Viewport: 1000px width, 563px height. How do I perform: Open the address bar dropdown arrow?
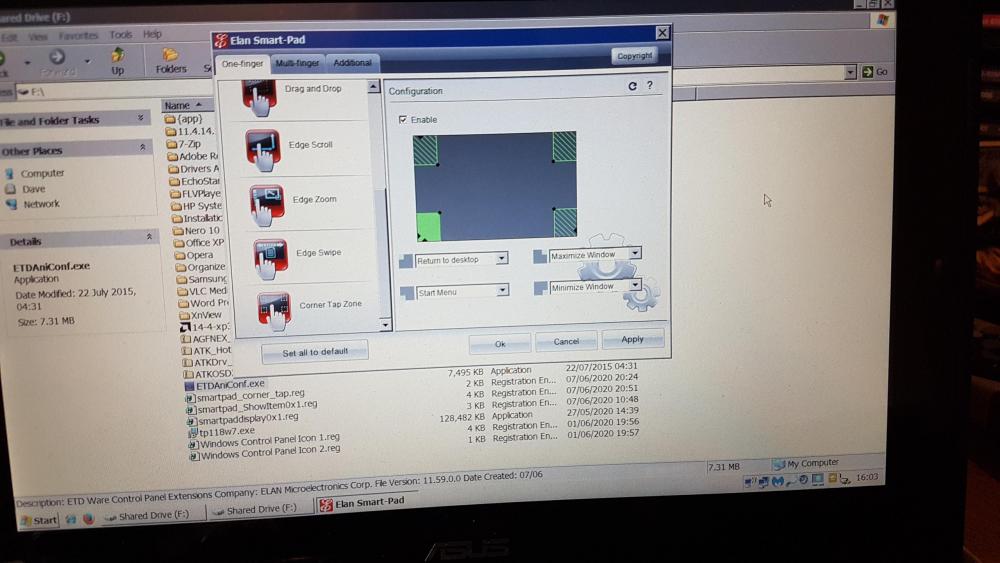[849, 73]
